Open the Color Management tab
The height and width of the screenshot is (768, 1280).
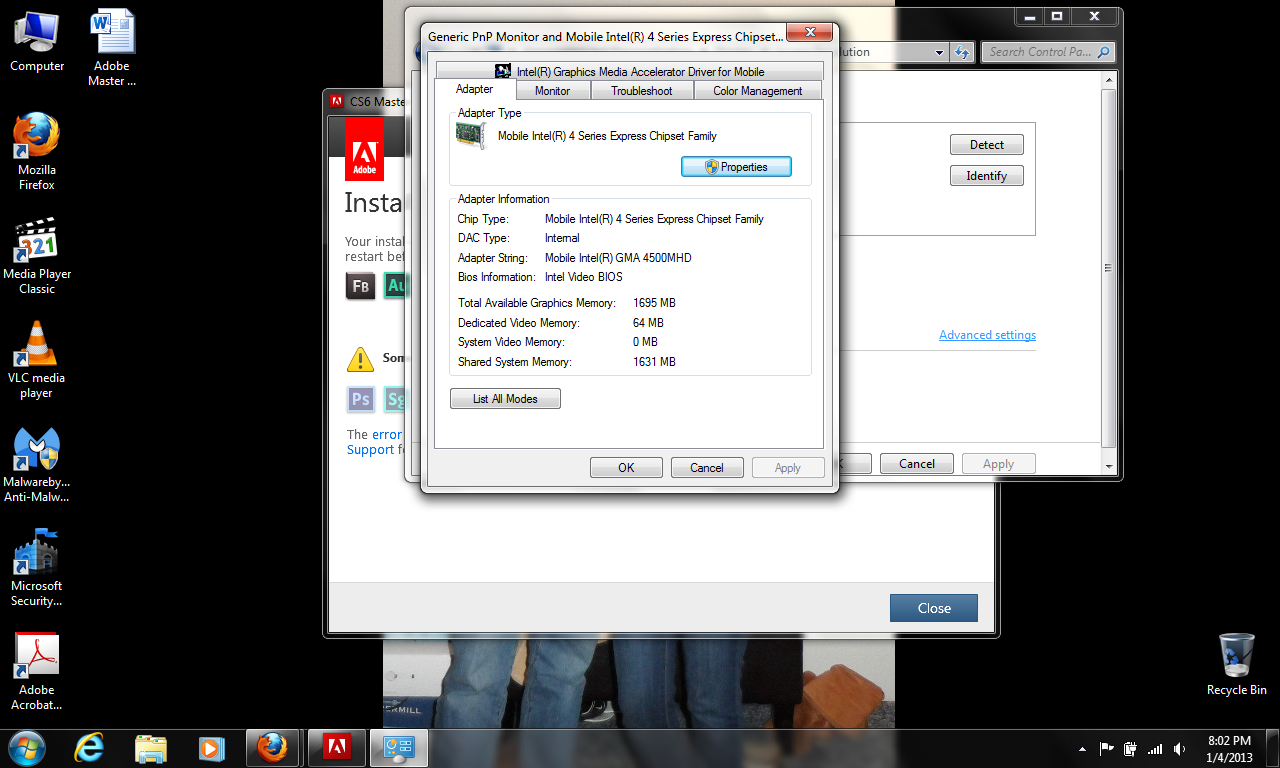(757, 91)
